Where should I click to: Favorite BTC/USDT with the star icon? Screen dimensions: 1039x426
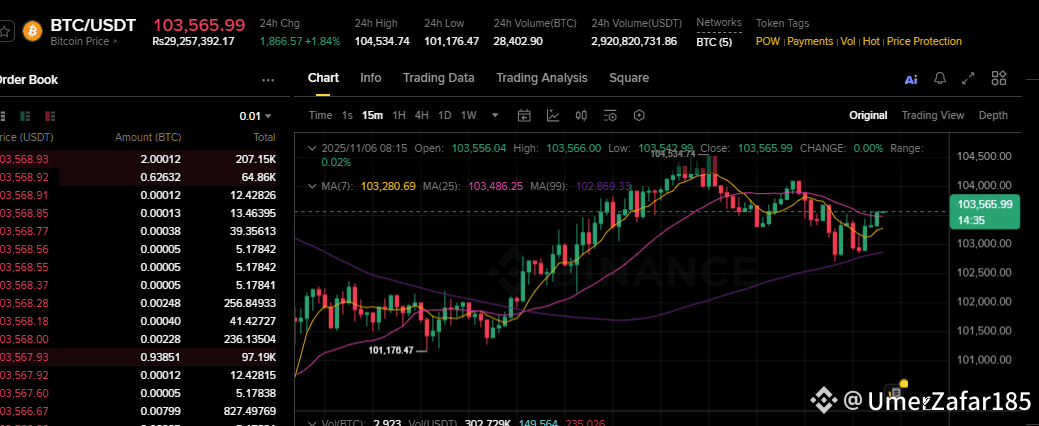[x=5, y=30]
